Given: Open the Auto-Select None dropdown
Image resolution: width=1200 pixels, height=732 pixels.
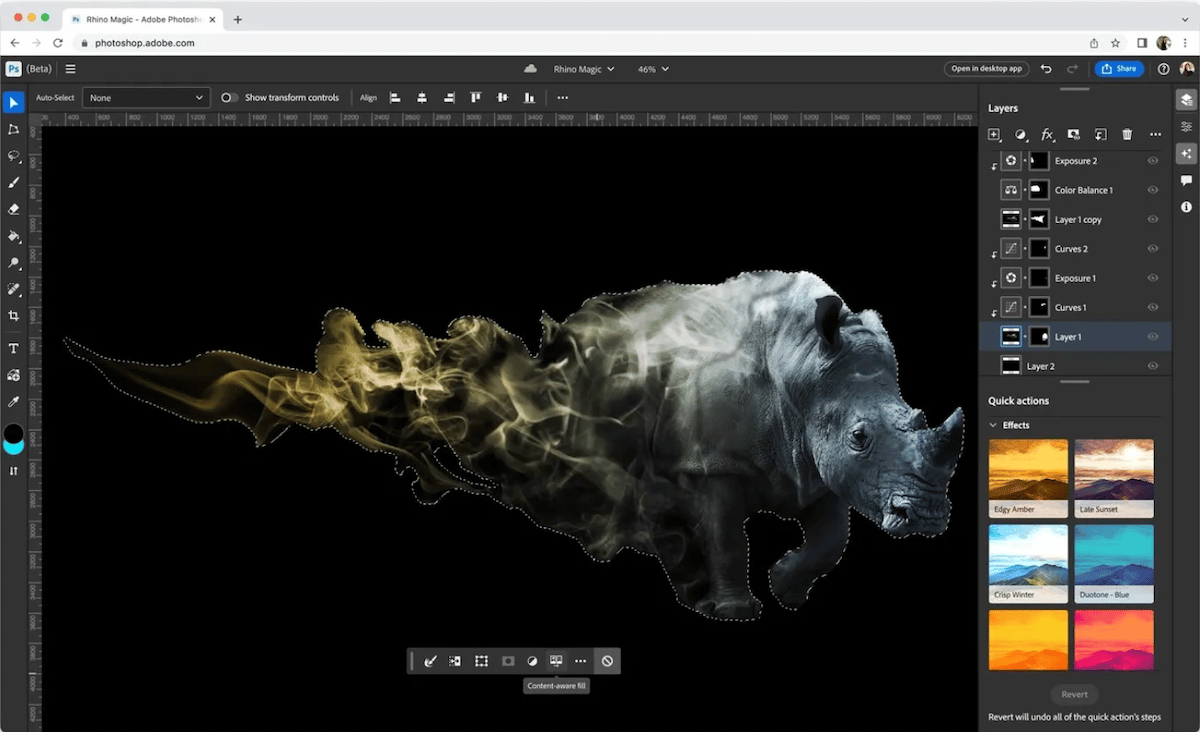Looking at the screenshot, I should [146, 98].
